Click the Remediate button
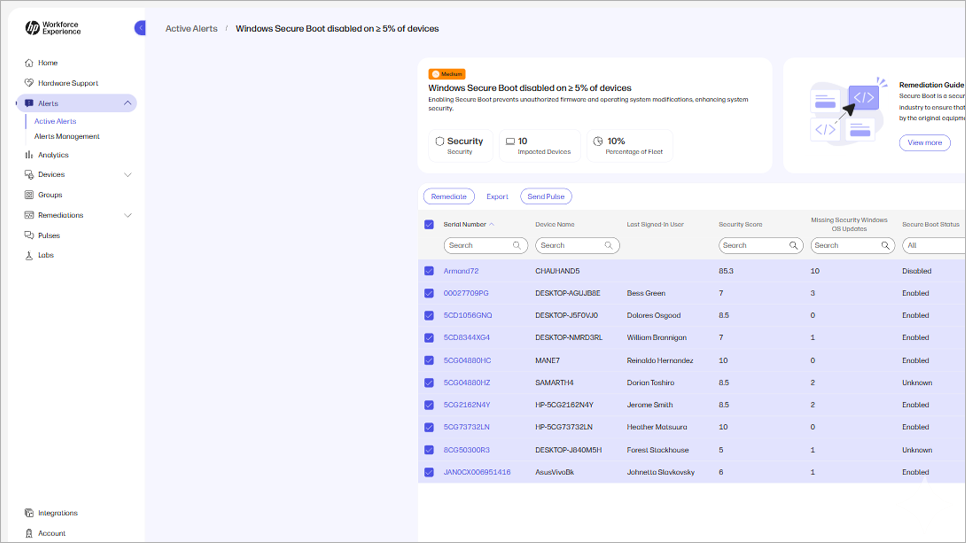The image size is (966, 543). (x=449, y=197)
